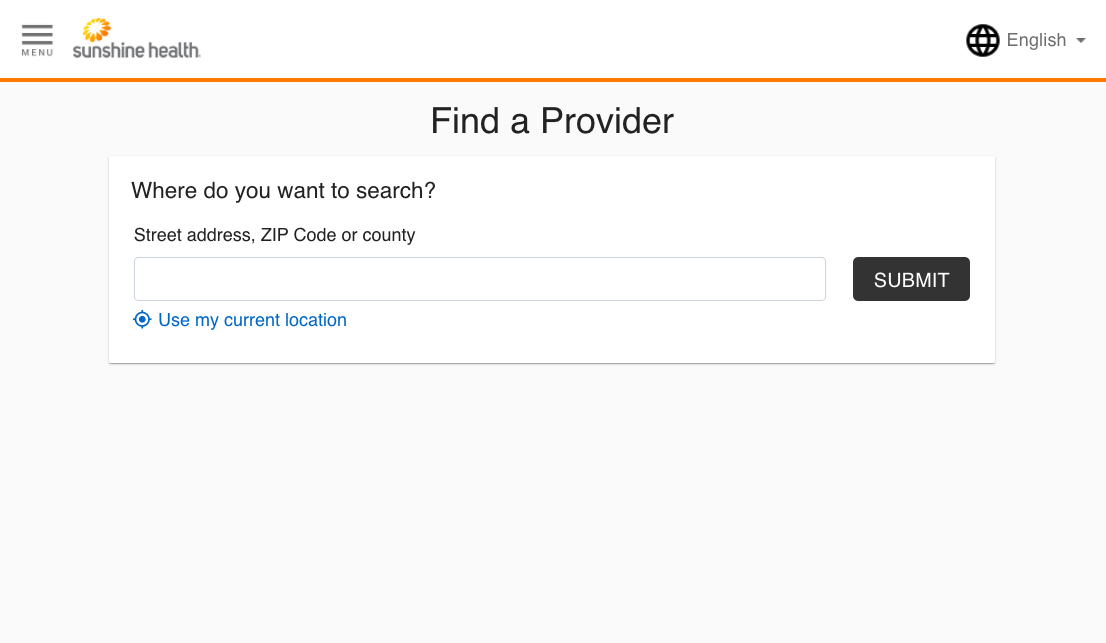1106x643 pixels.
Task: Go home via sunshine health wordmark
Action: 137,50
